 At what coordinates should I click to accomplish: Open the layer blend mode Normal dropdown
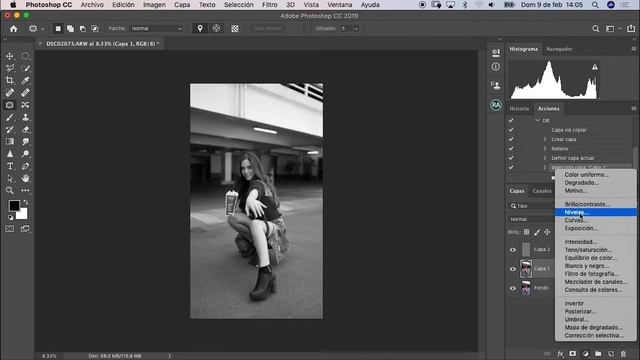(x=531, y=219)
